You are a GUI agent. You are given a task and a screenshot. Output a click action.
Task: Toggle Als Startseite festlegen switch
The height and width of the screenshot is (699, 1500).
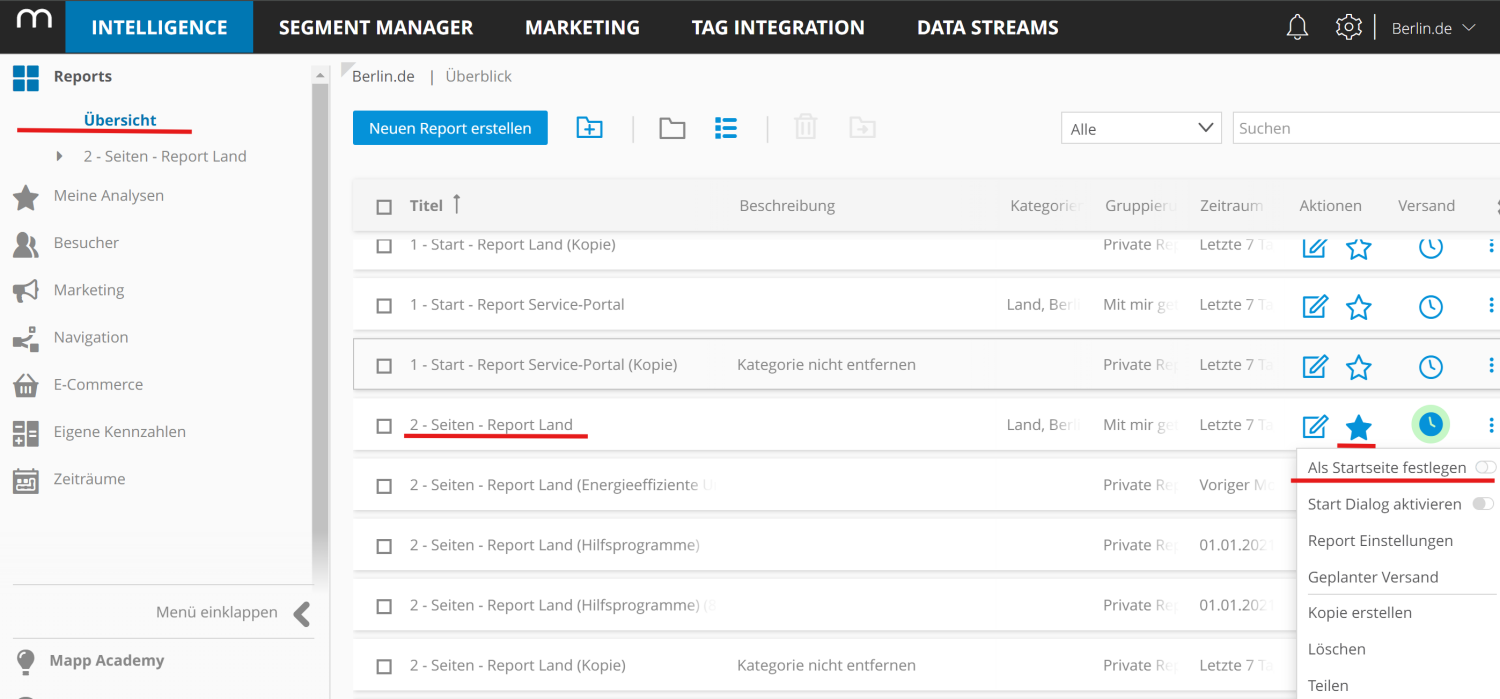pyautogui.click(x=1485, y=468)
